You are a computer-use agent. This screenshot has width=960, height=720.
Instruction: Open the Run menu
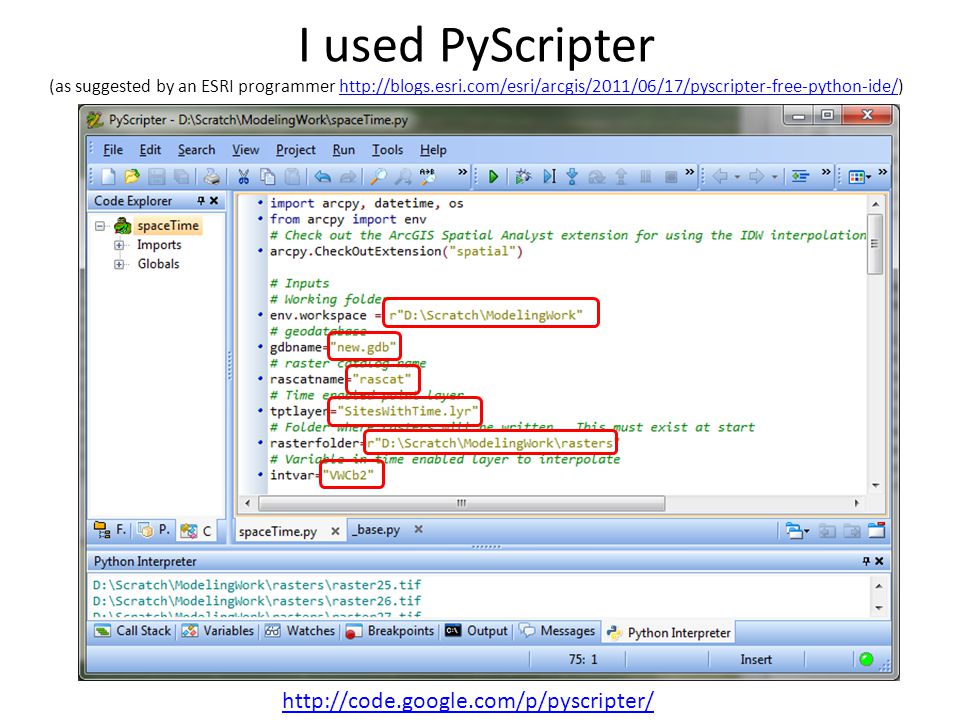pos(344,150)
